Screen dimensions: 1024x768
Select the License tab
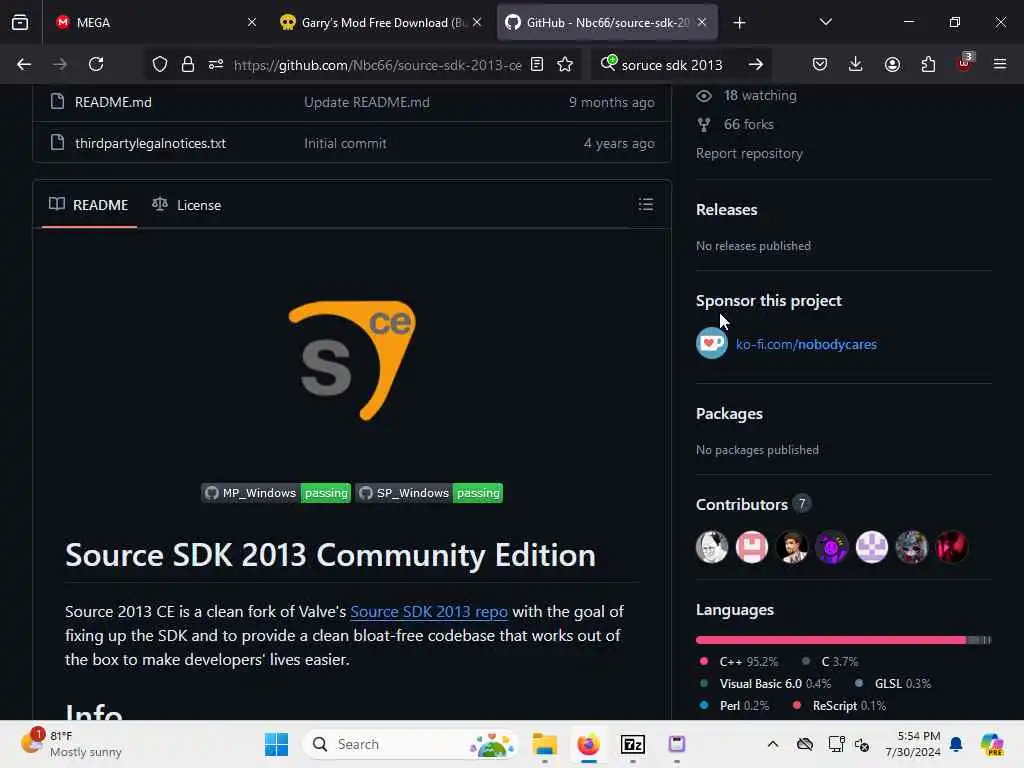click(x=187, y=205)
